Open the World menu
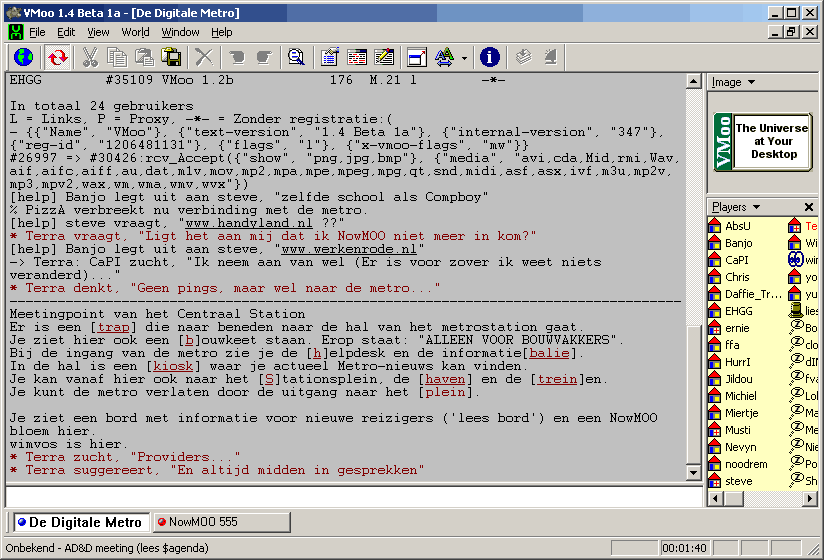824x560 pixels. (x=136, y=33)
